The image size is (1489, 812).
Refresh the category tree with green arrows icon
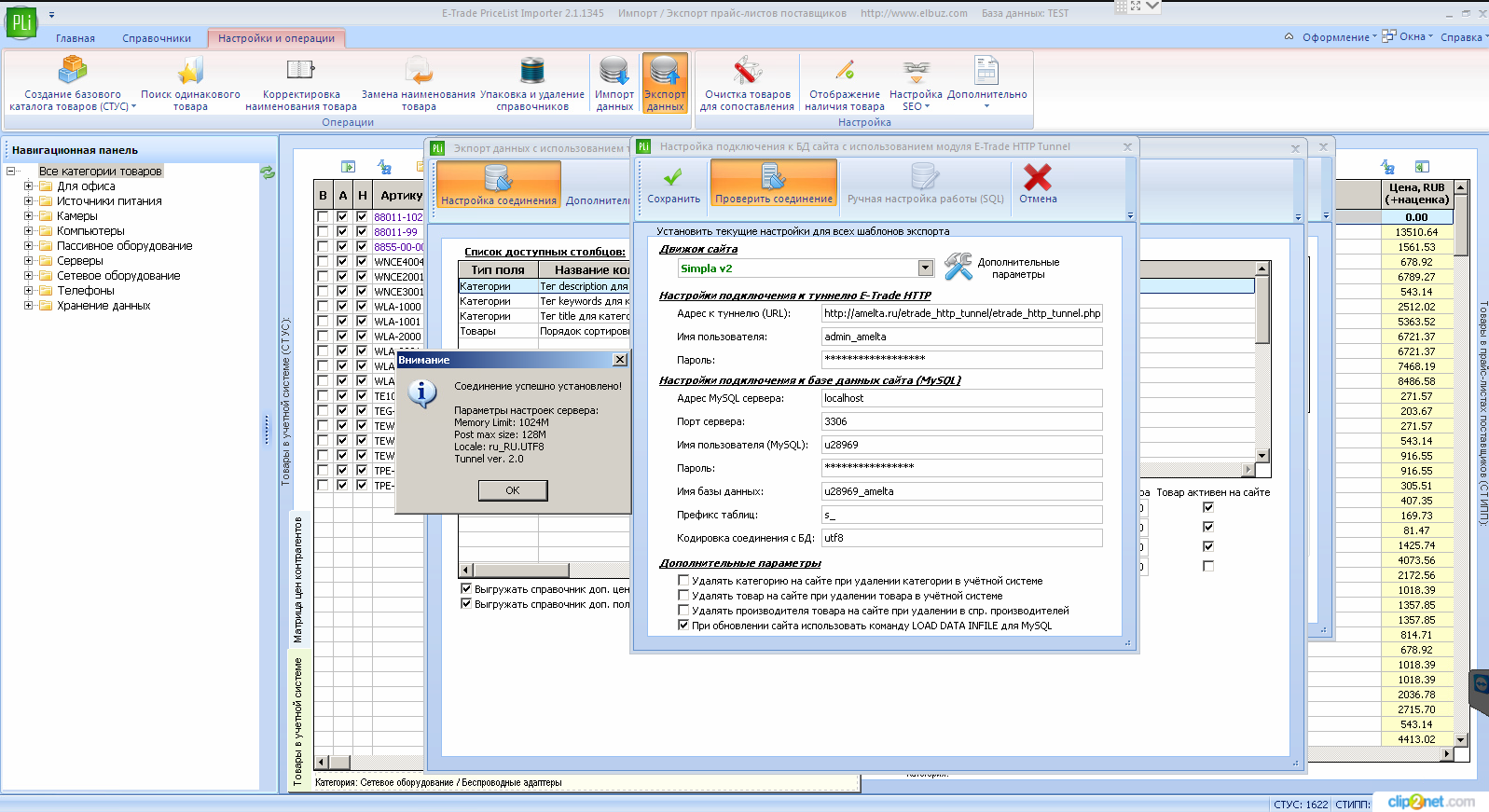click(268, 172)
